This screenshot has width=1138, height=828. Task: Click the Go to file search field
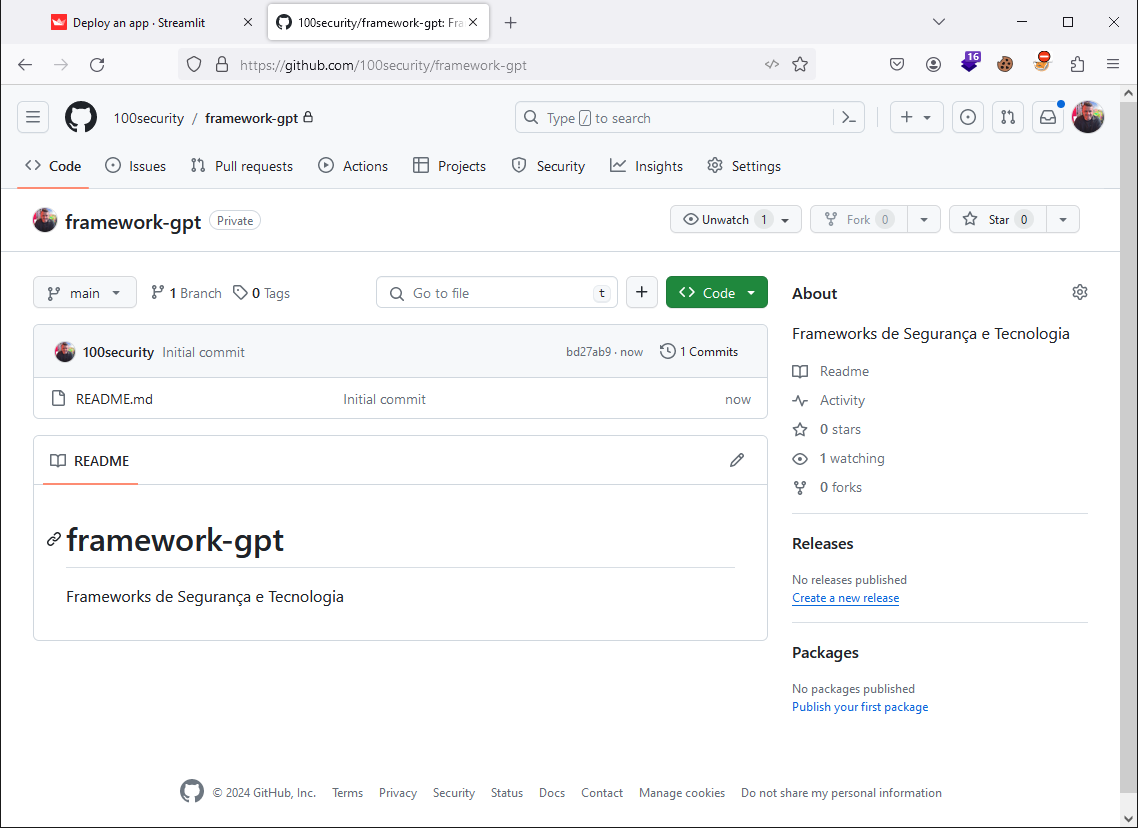pyautogui.click(x=497, y=292)
